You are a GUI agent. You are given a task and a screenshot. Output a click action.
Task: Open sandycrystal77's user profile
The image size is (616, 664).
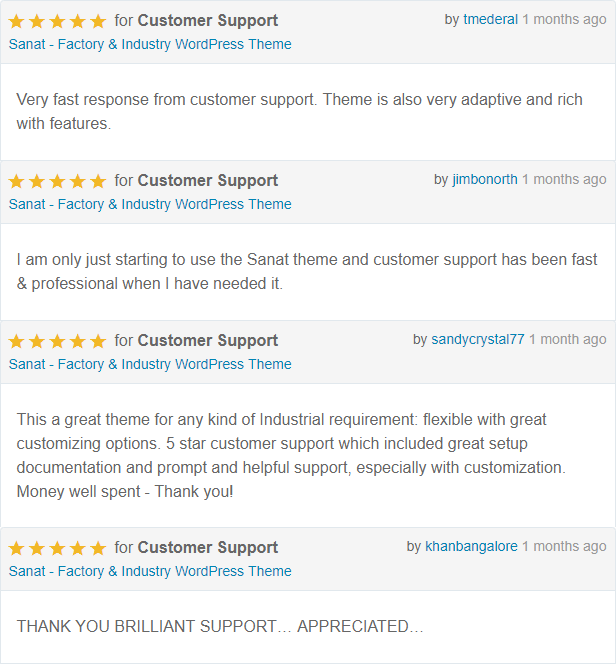tap(477, 340)
